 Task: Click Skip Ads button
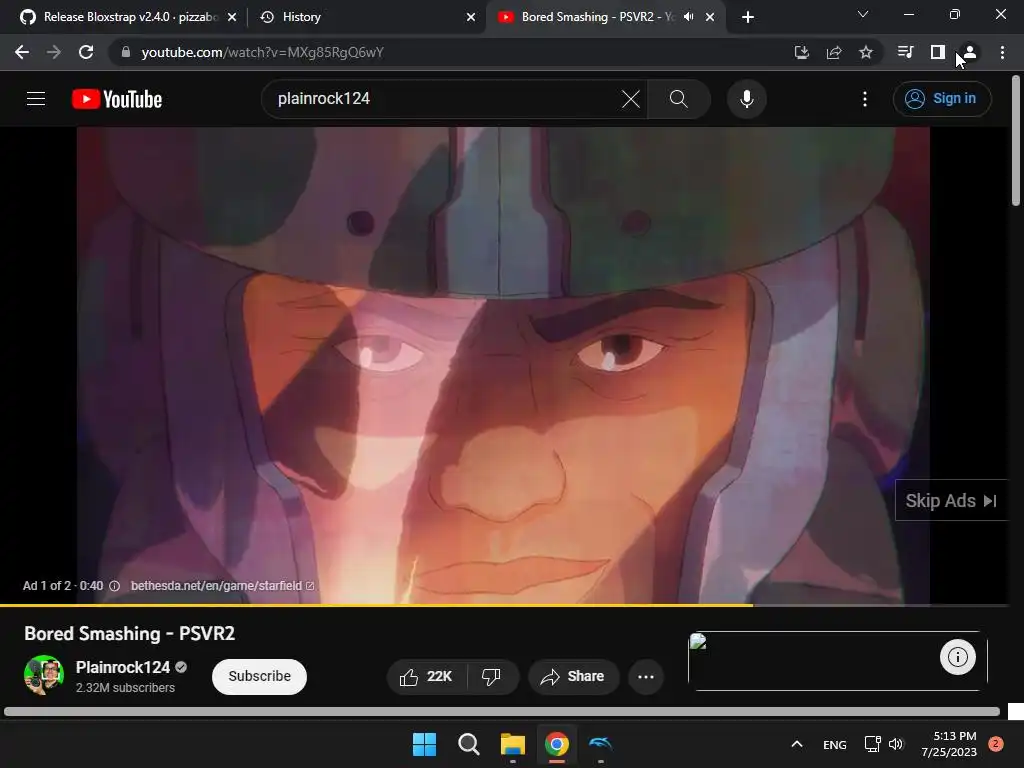pyautogui.click(x=951, y=500)
